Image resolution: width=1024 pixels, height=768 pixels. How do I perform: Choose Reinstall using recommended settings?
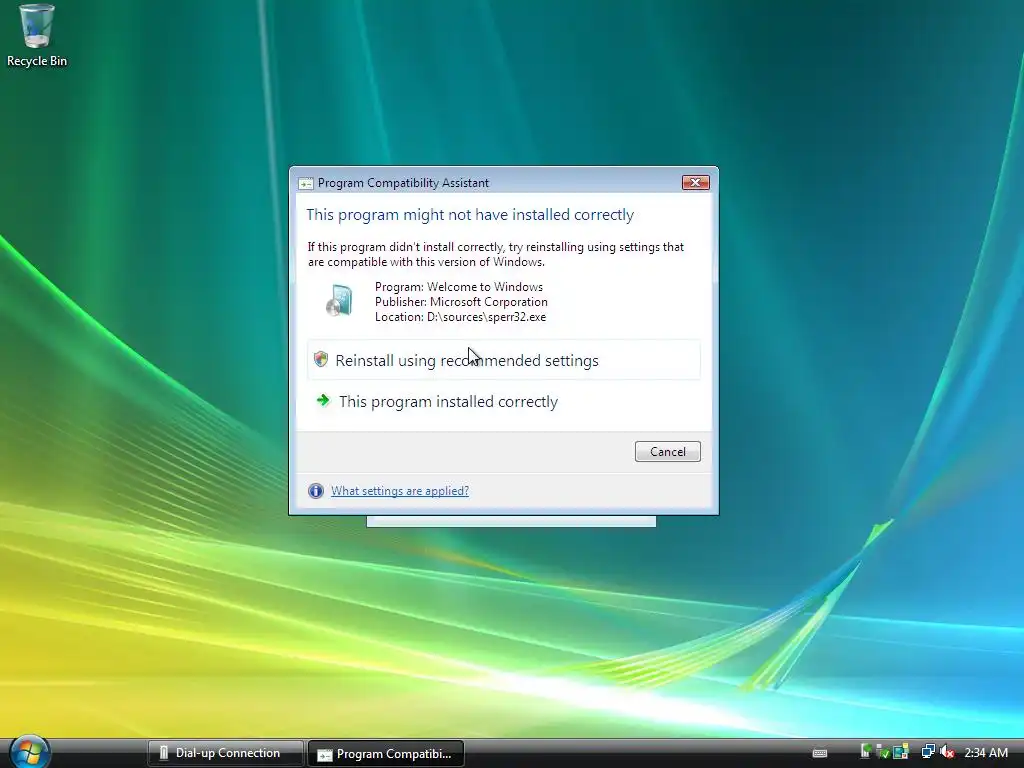[x=504, y=360]
